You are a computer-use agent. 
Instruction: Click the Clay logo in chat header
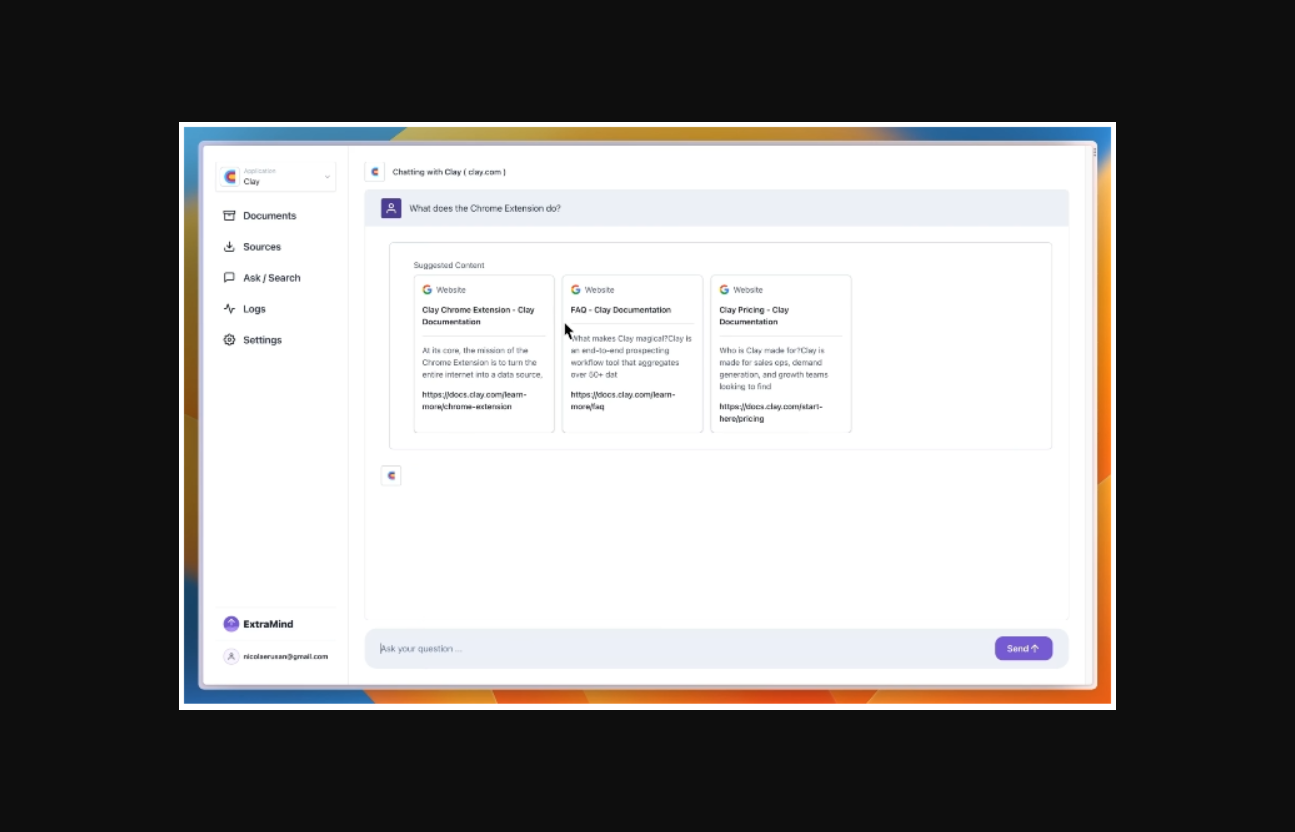coord(375,172)
